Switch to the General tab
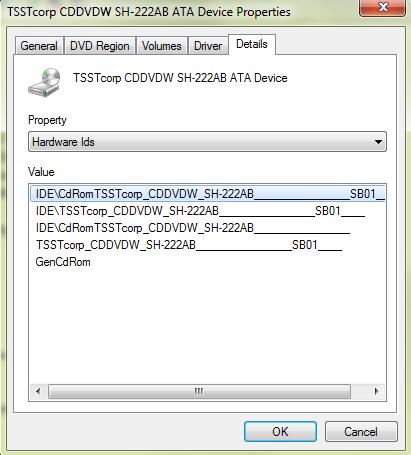 [x=39, y=46]
